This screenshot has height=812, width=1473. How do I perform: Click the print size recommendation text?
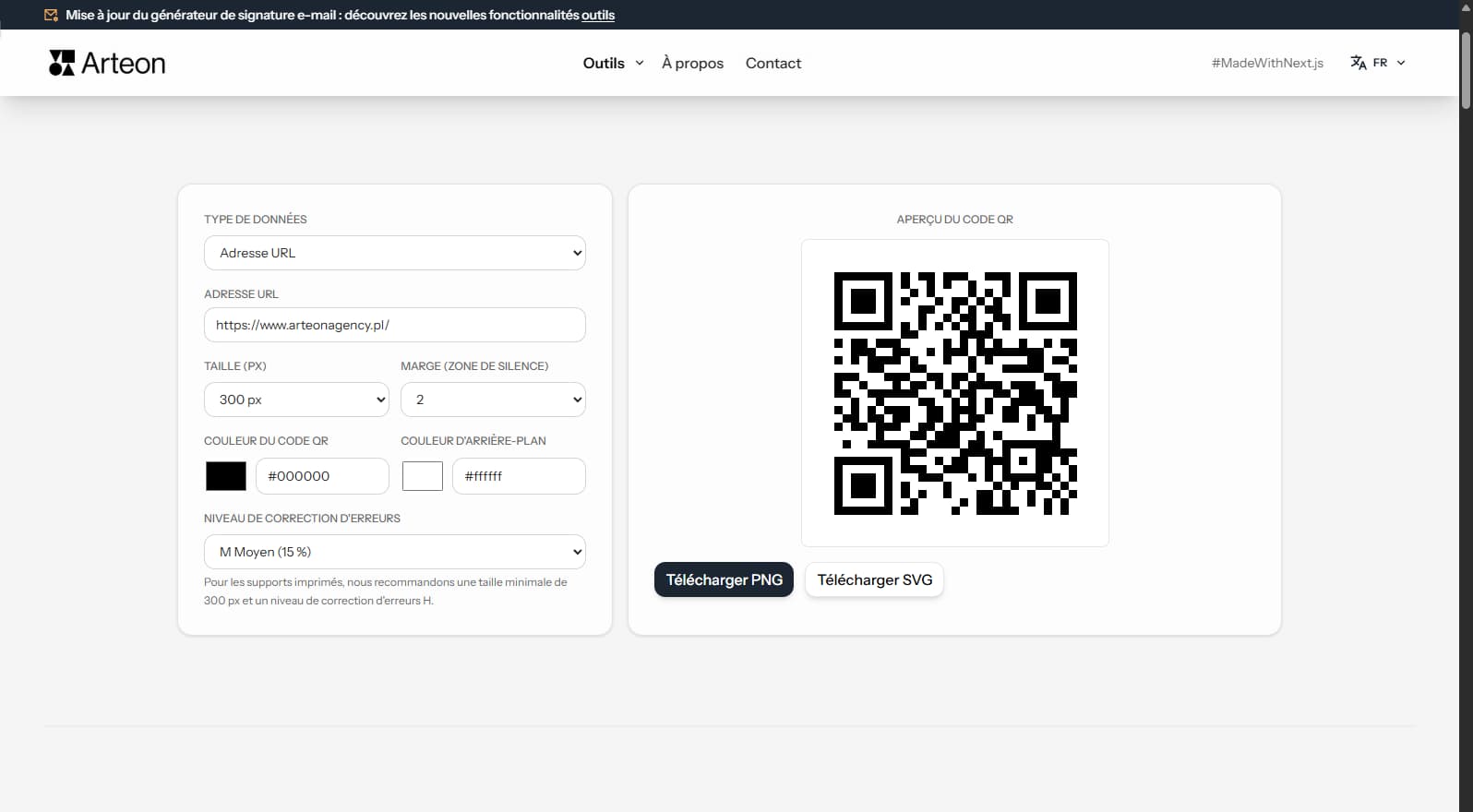pos(386,591)
